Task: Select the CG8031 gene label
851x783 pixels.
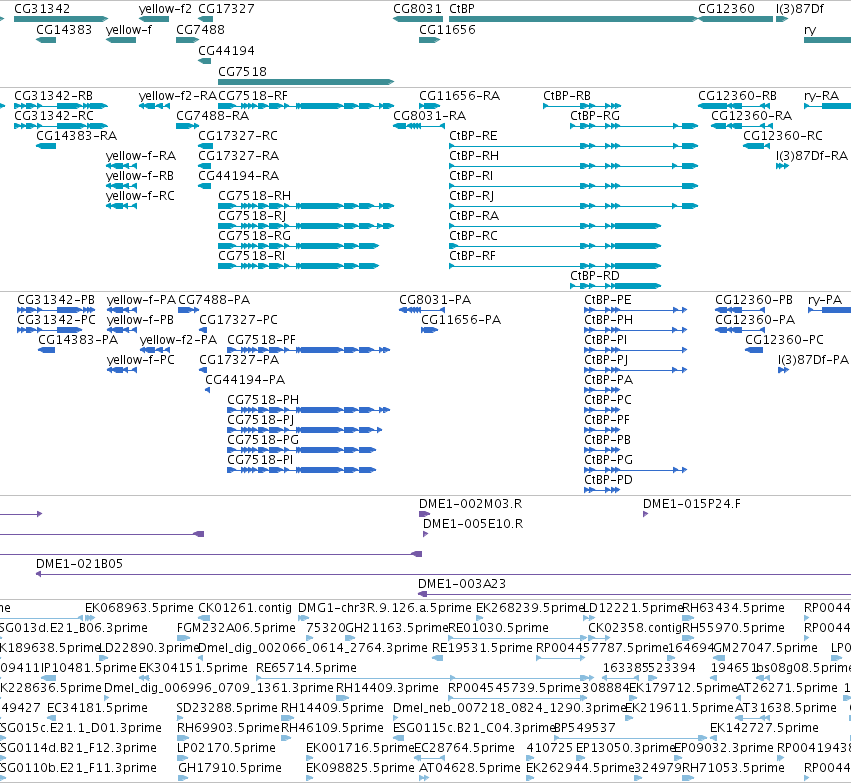Action: (417, 9)
